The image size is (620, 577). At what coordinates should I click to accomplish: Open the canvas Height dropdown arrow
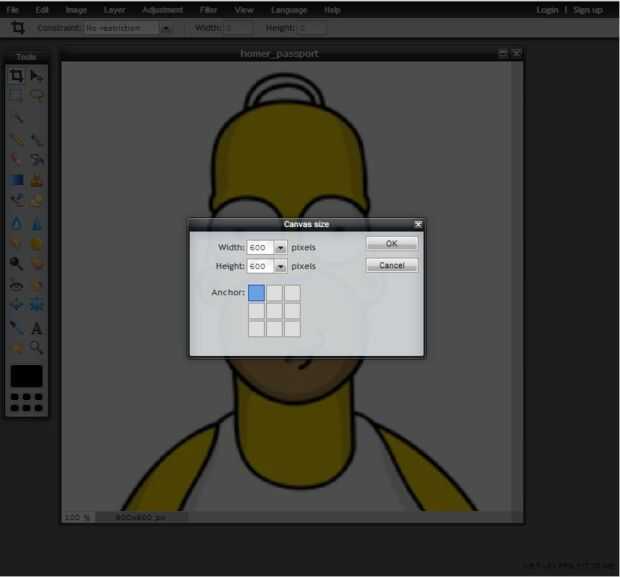(280, 266)
